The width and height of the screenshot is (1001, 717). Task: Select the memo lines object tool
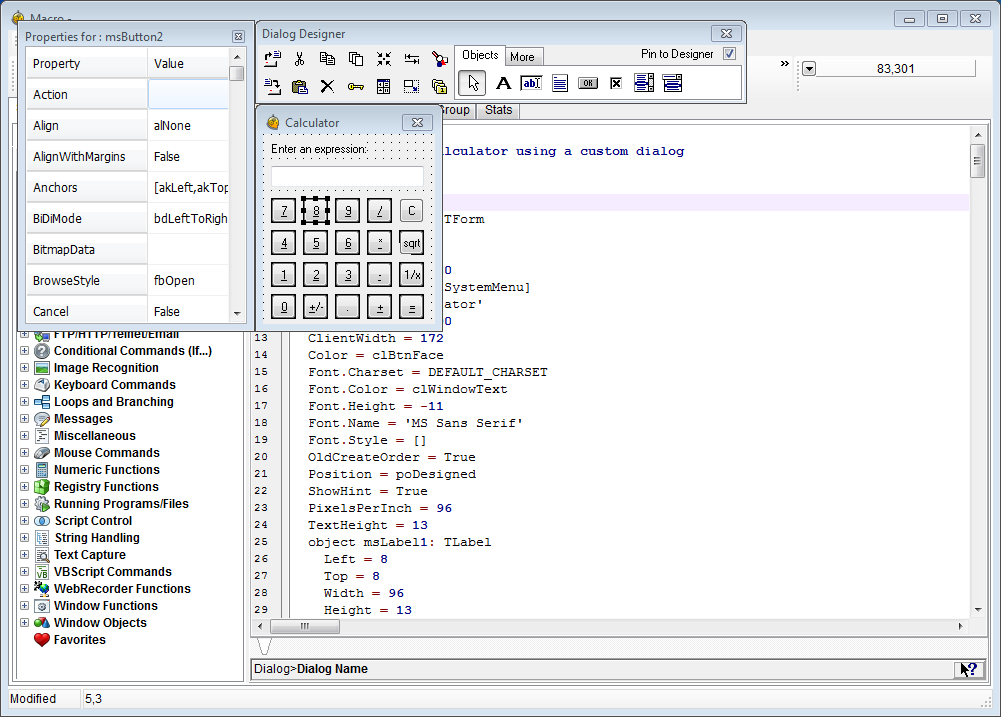tap(560, 83)
